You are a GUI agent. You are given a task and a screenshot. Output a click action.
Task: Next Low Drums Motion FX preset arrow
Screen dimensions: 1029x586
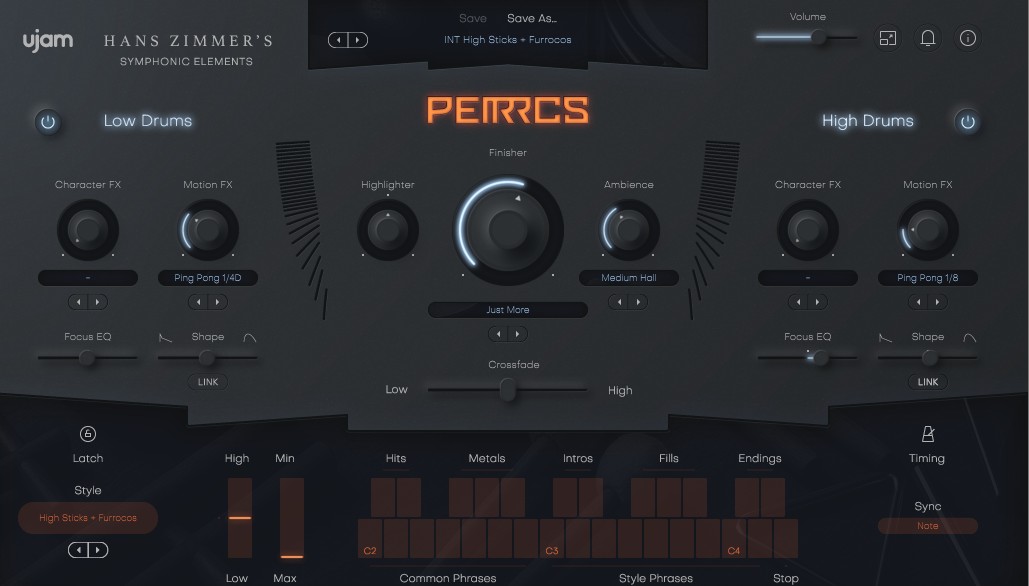pyautogui.click(x=218, y=302)
